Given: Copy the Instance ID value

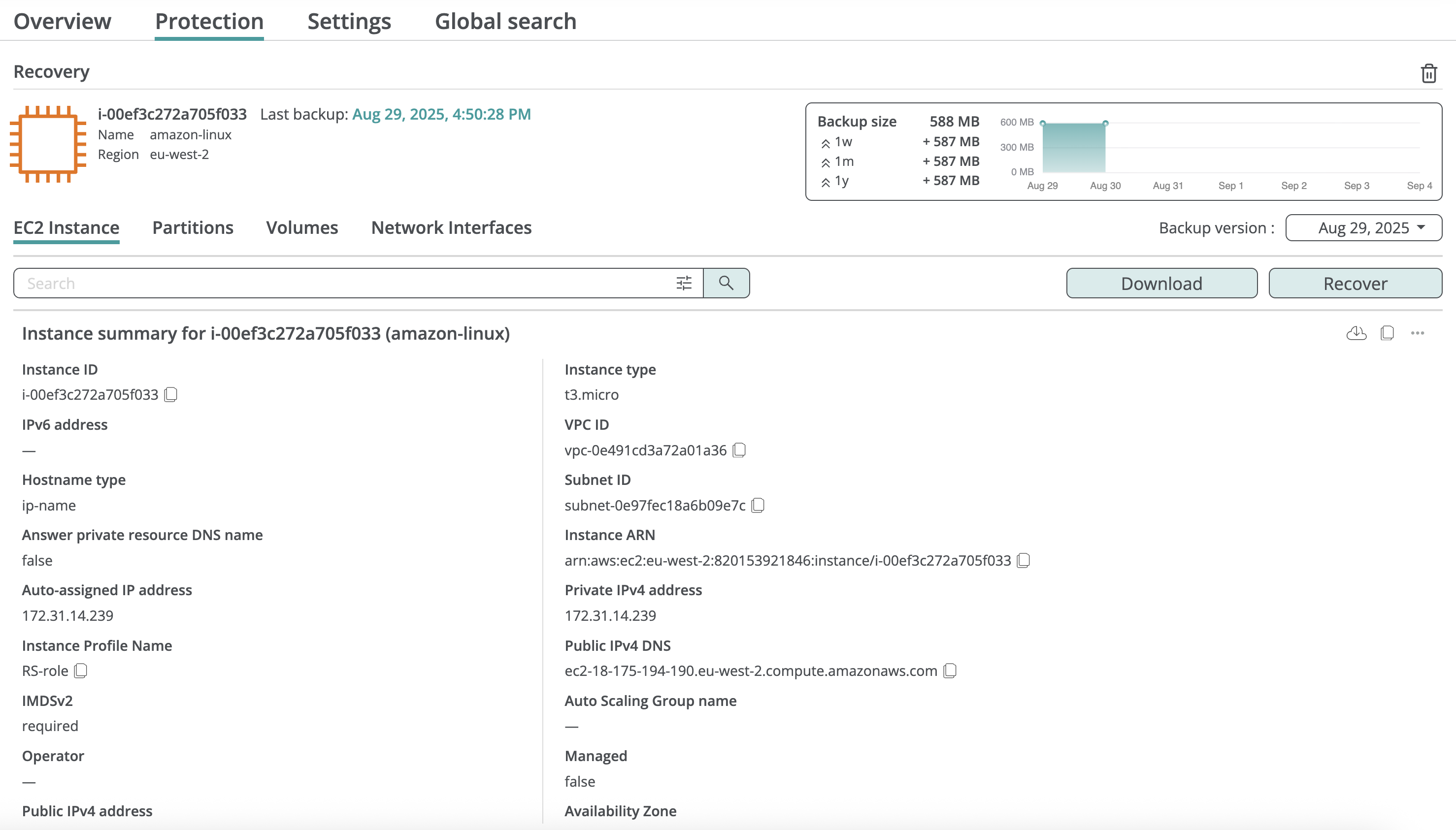Looking at the screenshot, I should click(170, 394).
